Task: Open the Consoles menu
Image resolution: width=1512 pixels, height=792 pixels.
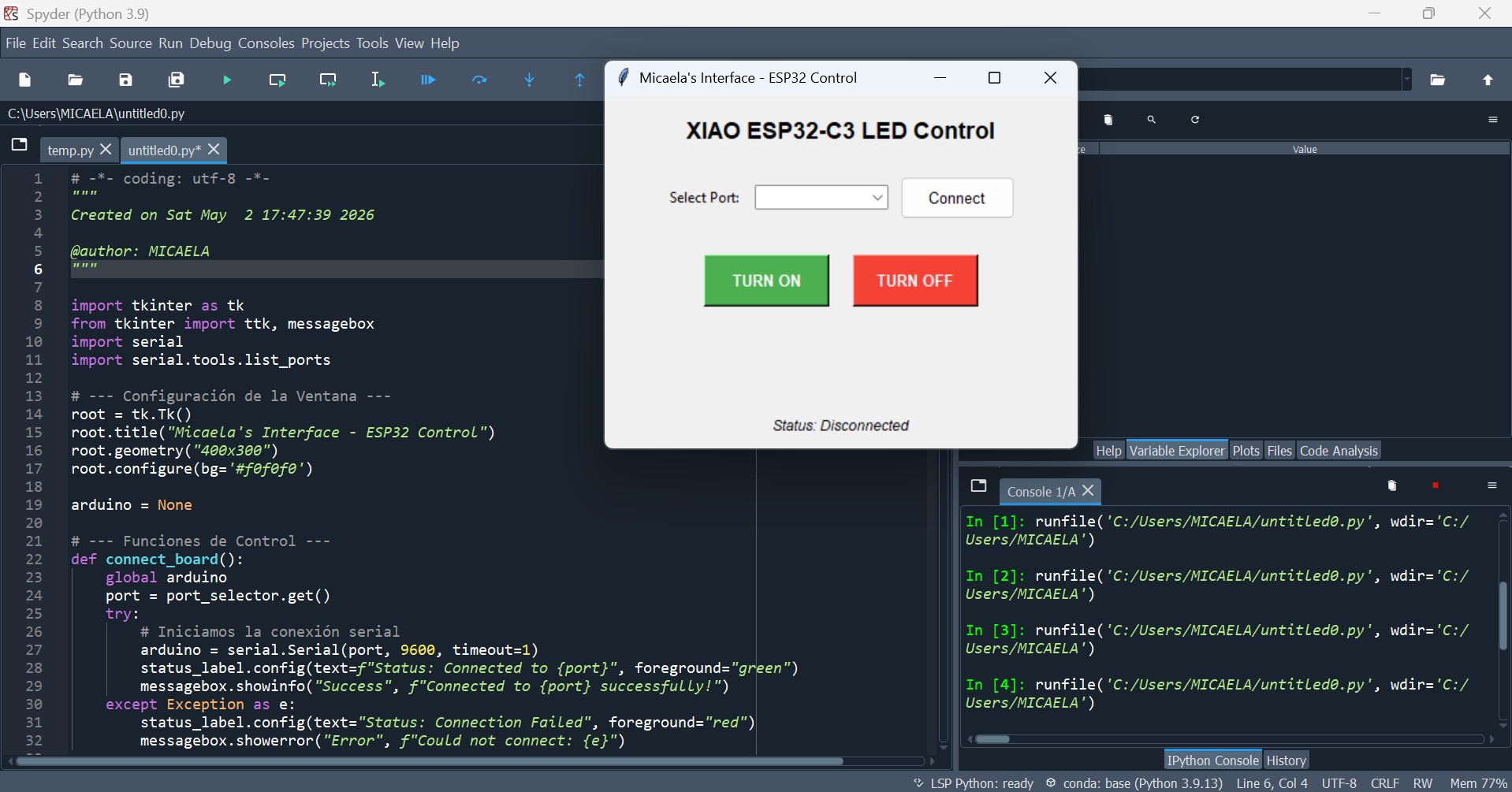Action: click(x=266, y=43)
